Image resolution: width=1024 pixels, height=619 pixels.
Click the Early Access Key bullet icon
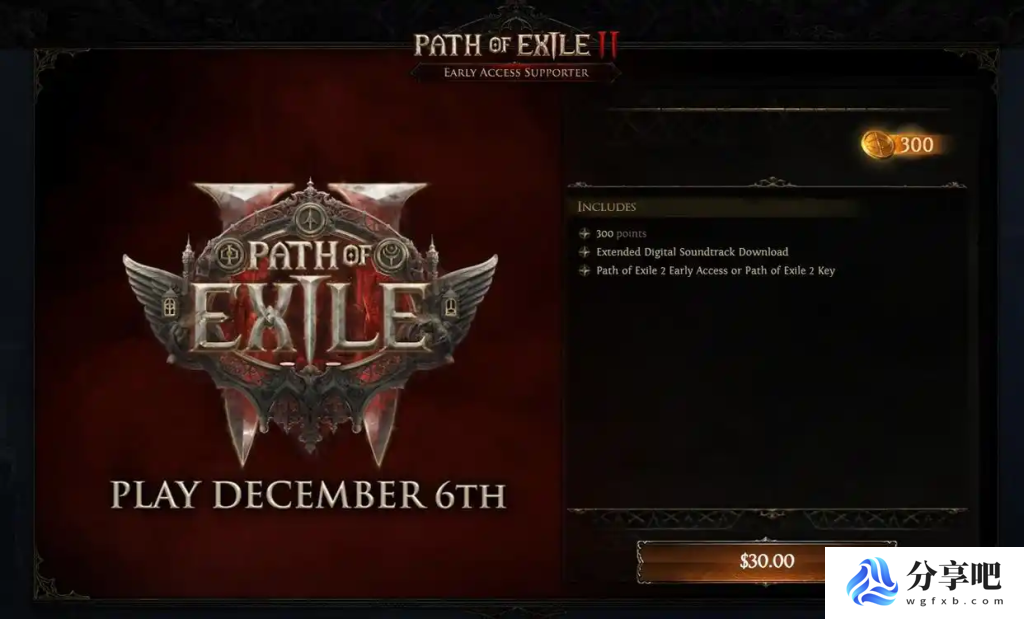(584, 270)
